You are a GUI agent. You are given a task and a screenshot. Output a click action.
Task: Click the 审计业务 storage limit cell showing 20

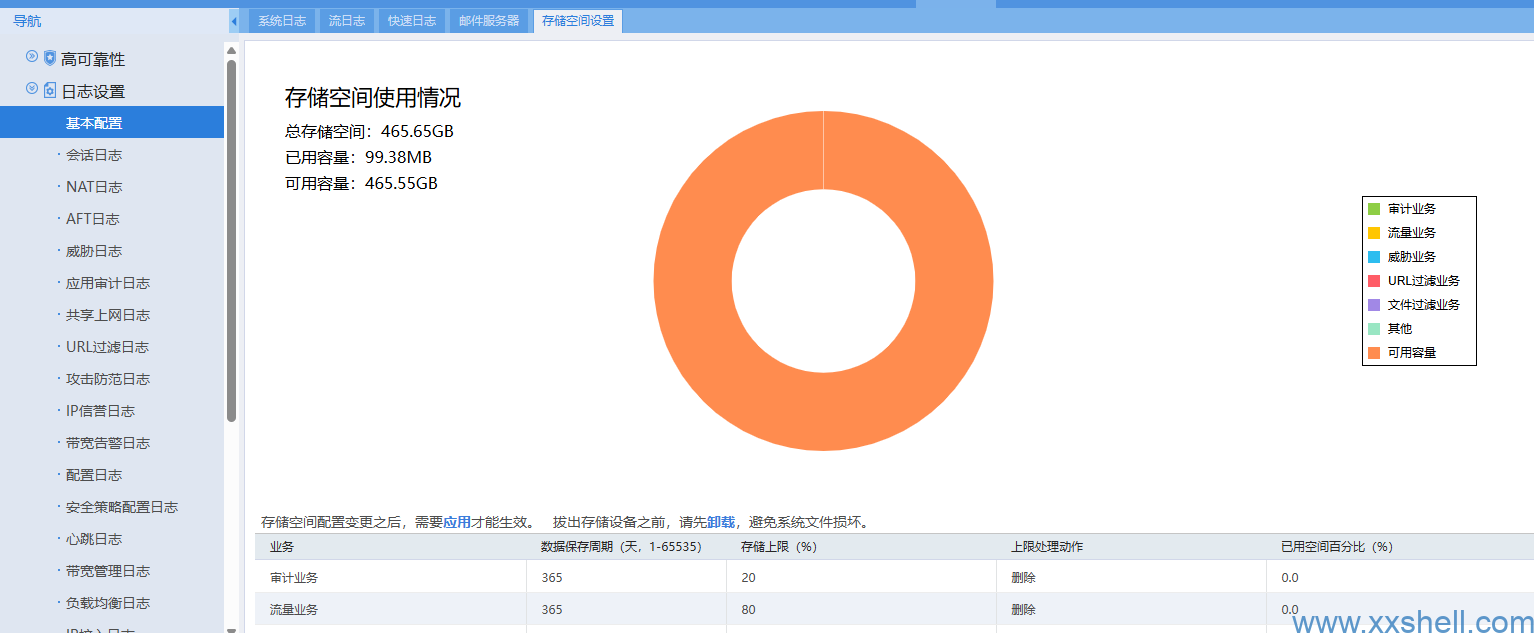pyautogui.click(x=860, y=577)
